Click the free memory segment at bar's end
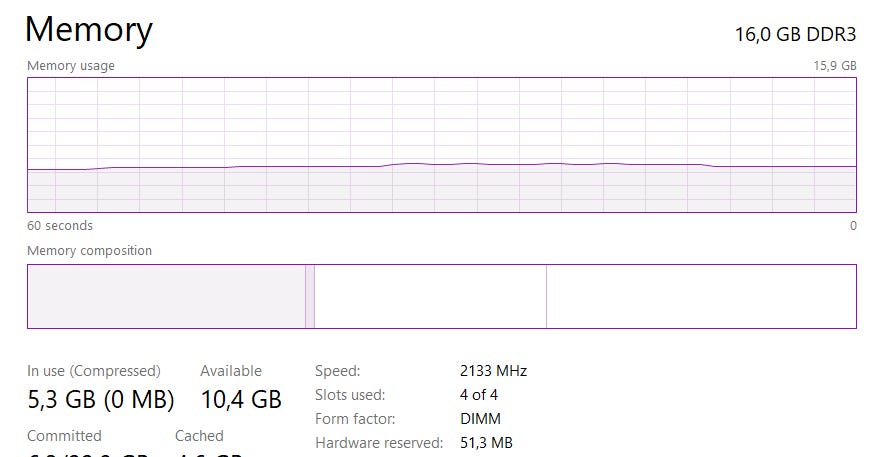885x457 pixels. (x=700, y=296)
